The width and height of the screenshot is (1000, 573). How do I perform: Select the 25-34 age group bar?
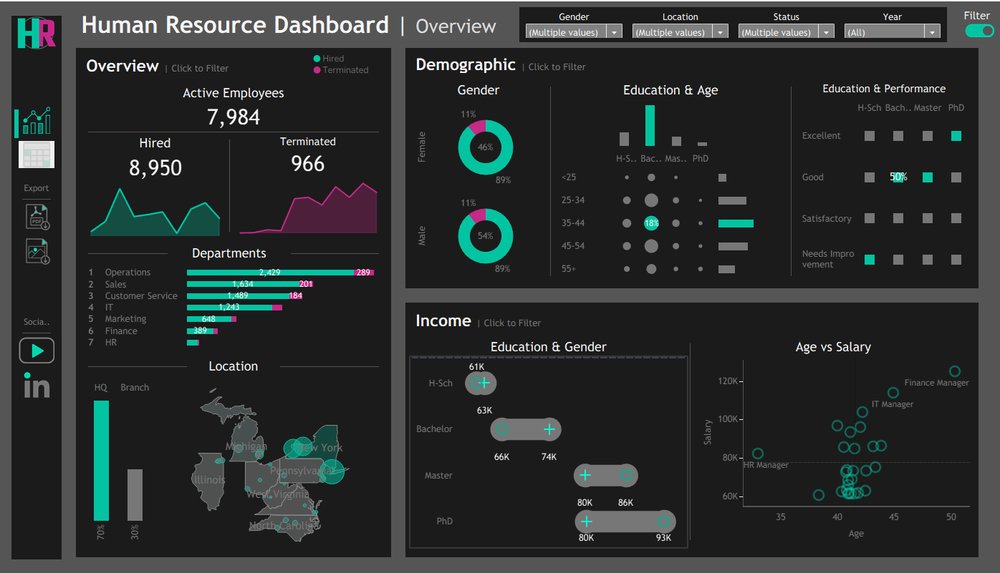(x=732, y=200)
